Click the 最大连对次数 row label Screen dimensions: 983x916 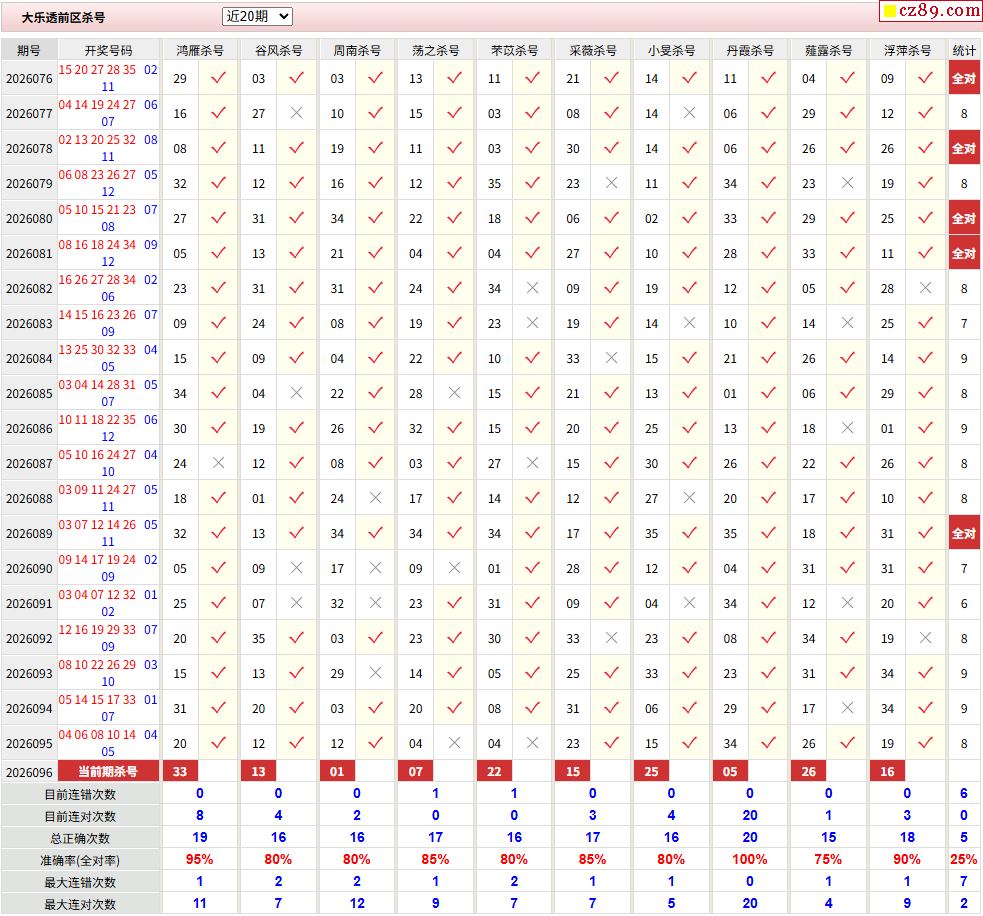(80, 904)
